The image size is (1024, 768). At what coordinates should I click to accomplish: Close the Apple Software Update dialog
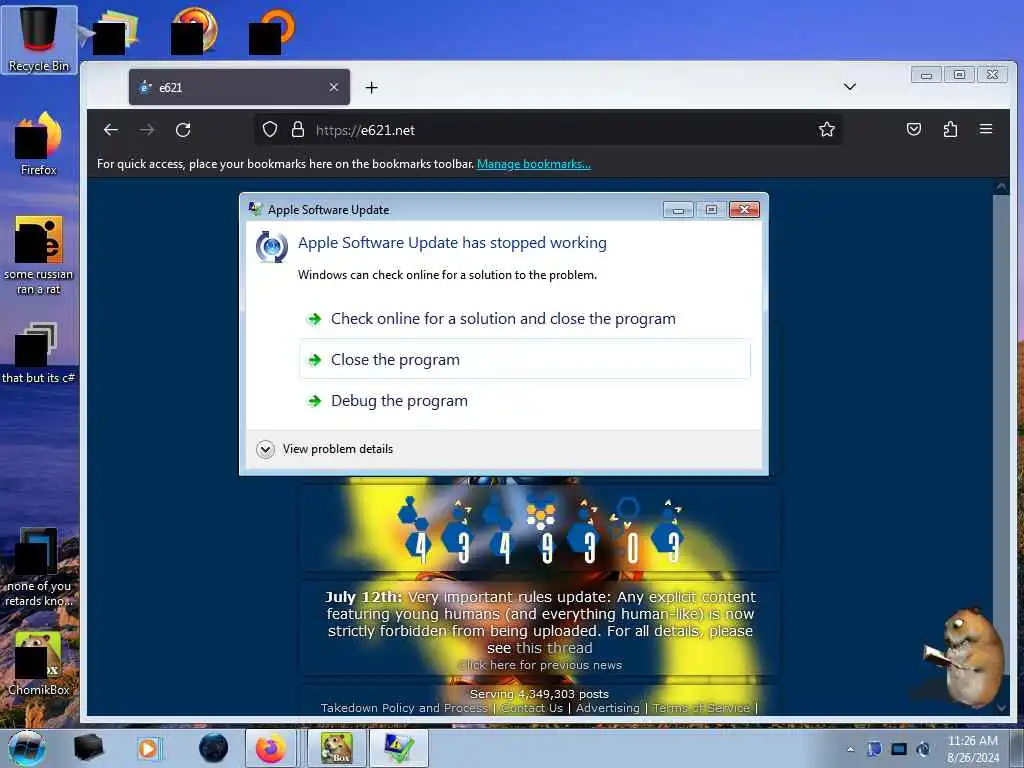[744, 210]
